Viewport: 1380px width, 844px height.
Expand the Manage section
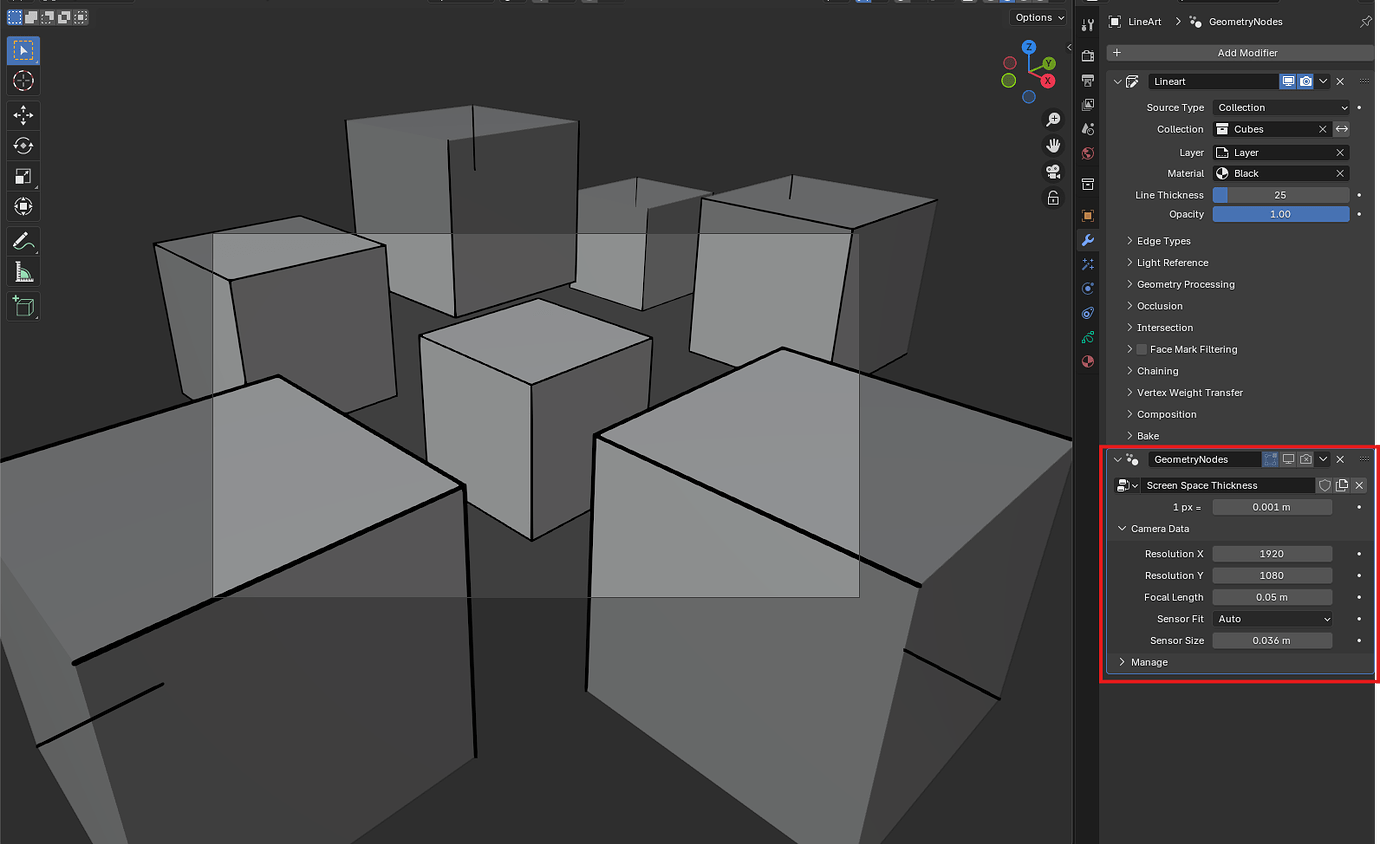(1143, 662)
